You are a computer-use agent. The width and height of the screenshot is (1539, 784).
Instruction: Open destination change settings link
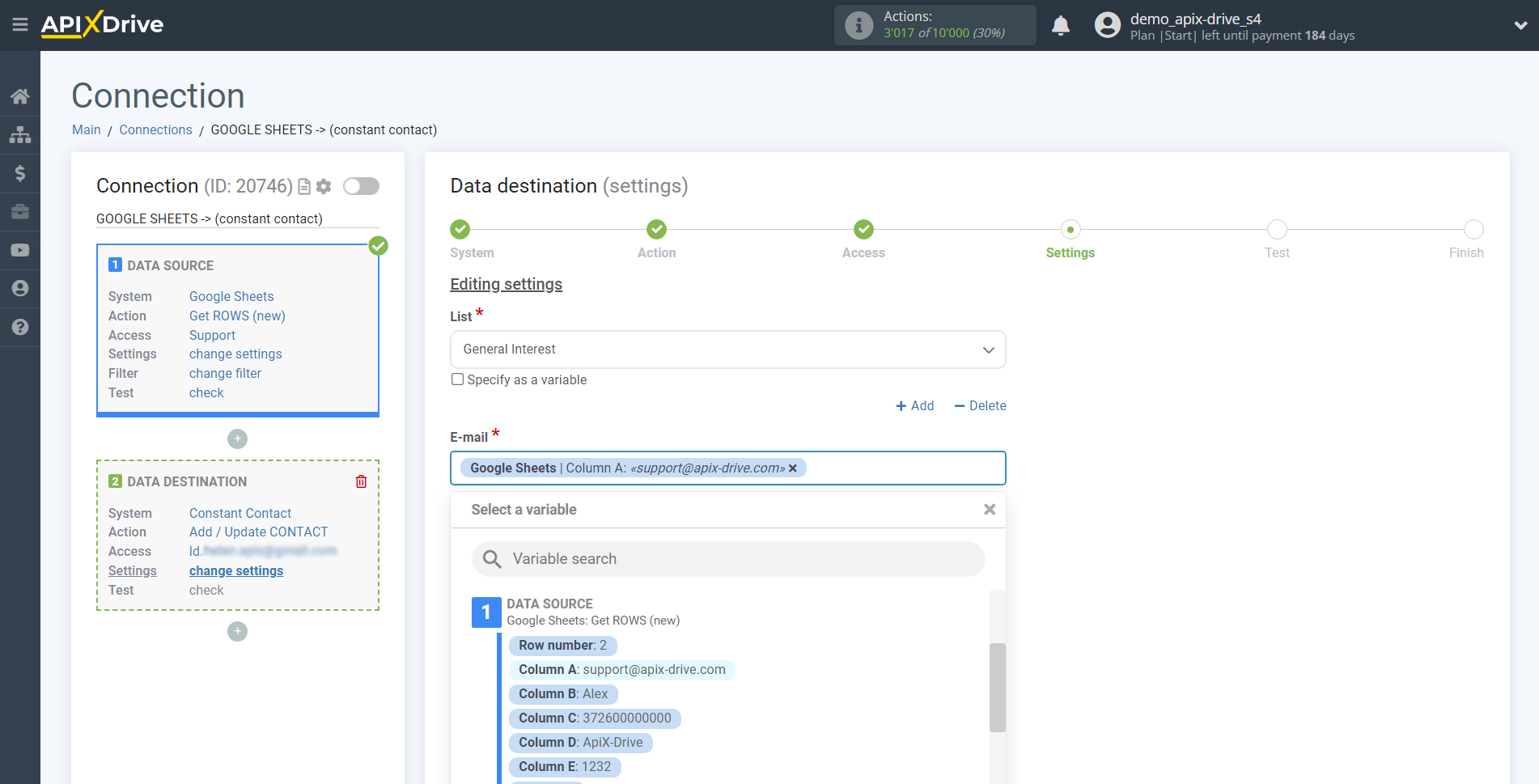click(236, 571)
